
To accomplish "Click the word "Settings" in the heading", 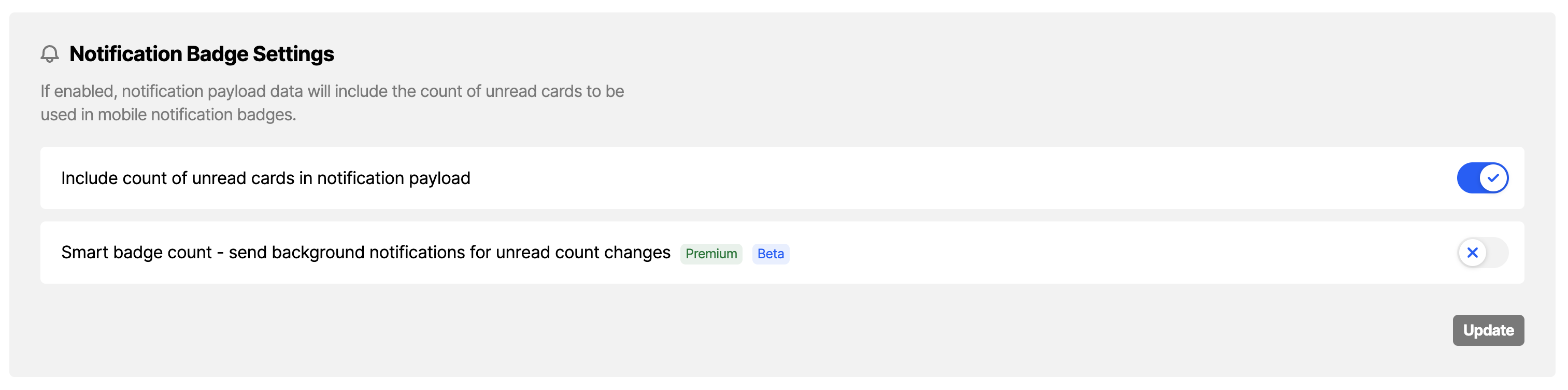I will coord(293,54).
